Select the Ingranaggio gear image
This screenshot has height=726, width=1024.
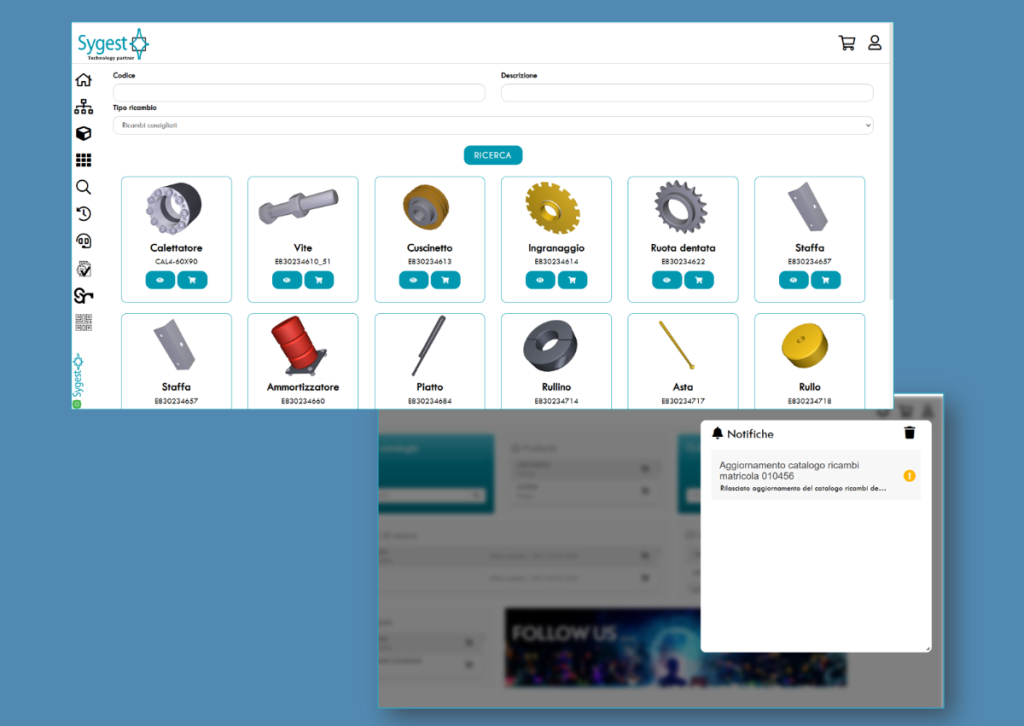pos(552,208)
